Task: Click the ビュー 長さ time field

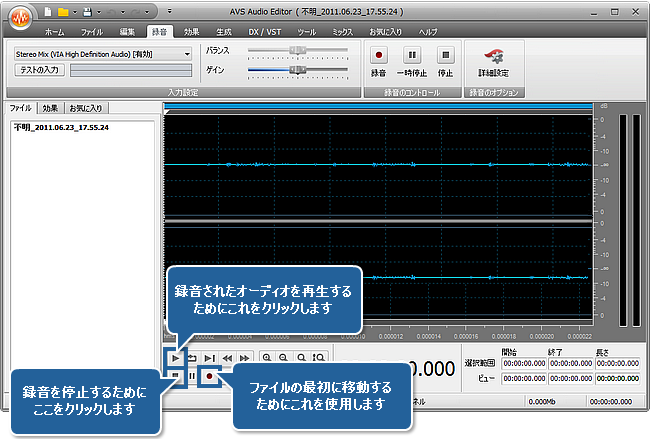Action: 618,378
